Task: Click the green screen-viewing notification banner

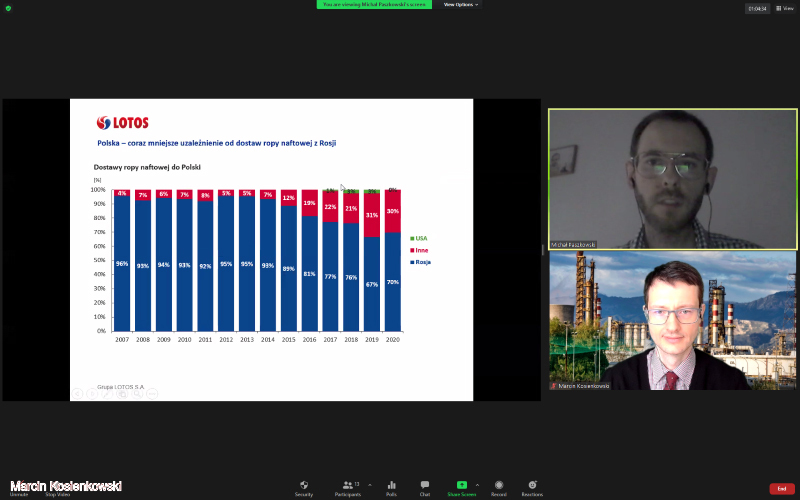Action: point(374,4)
